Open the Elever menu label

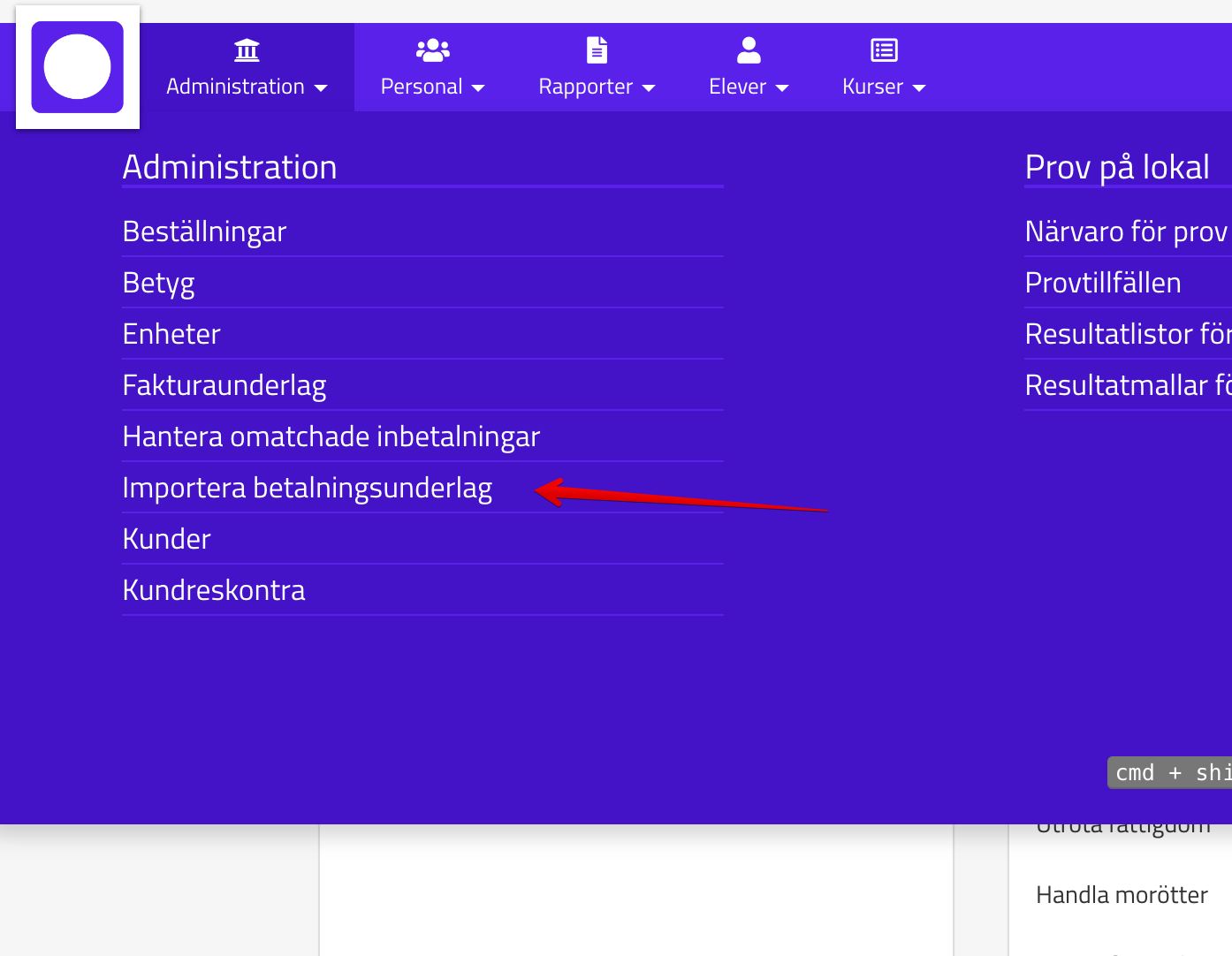click(x=737, y=87)
